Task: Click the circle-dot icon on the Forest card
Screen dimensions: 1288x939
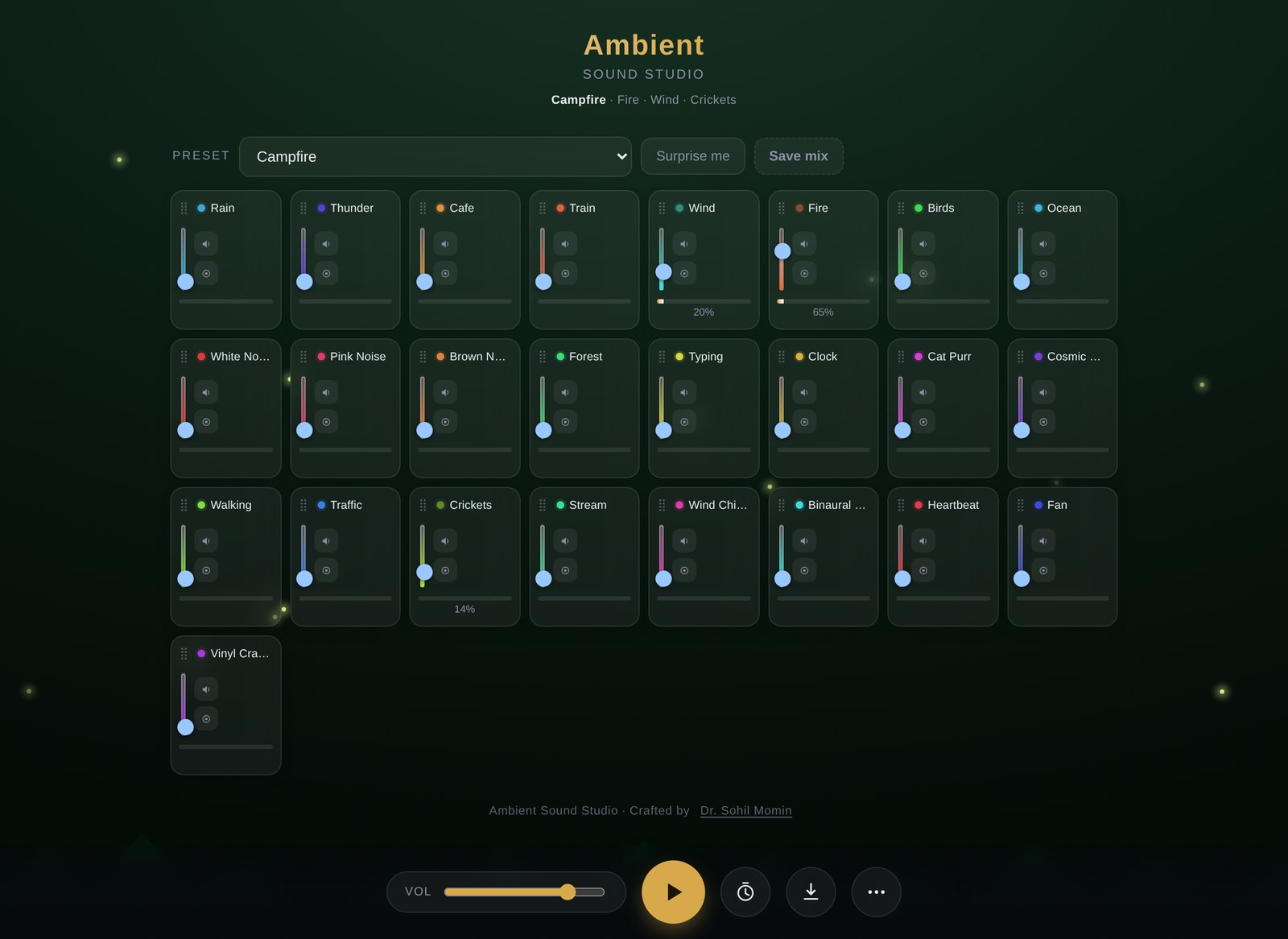Action: [565, 422]
